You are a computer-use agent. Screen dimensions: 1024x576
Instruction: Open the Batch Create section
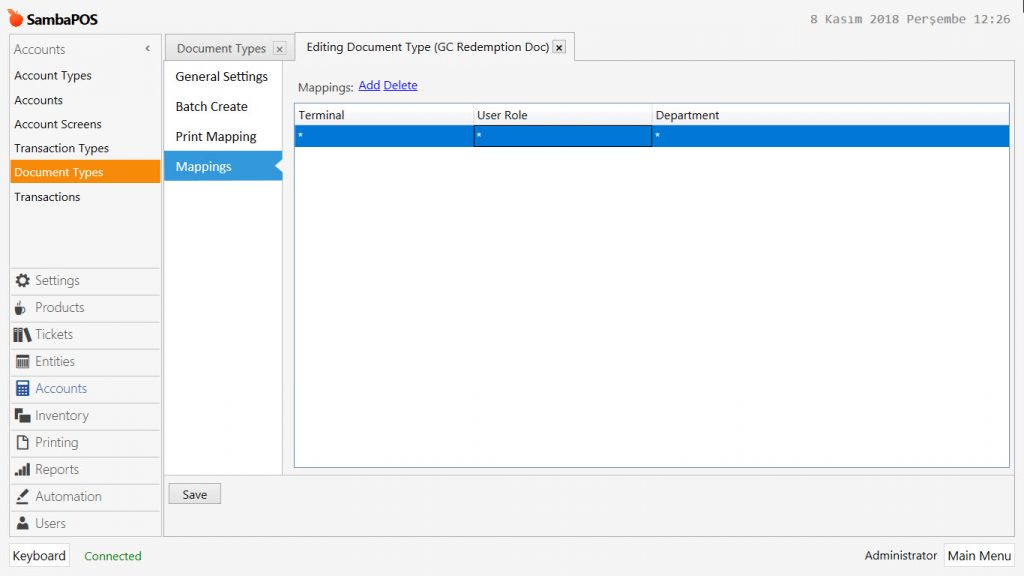(x=211, y=107)
